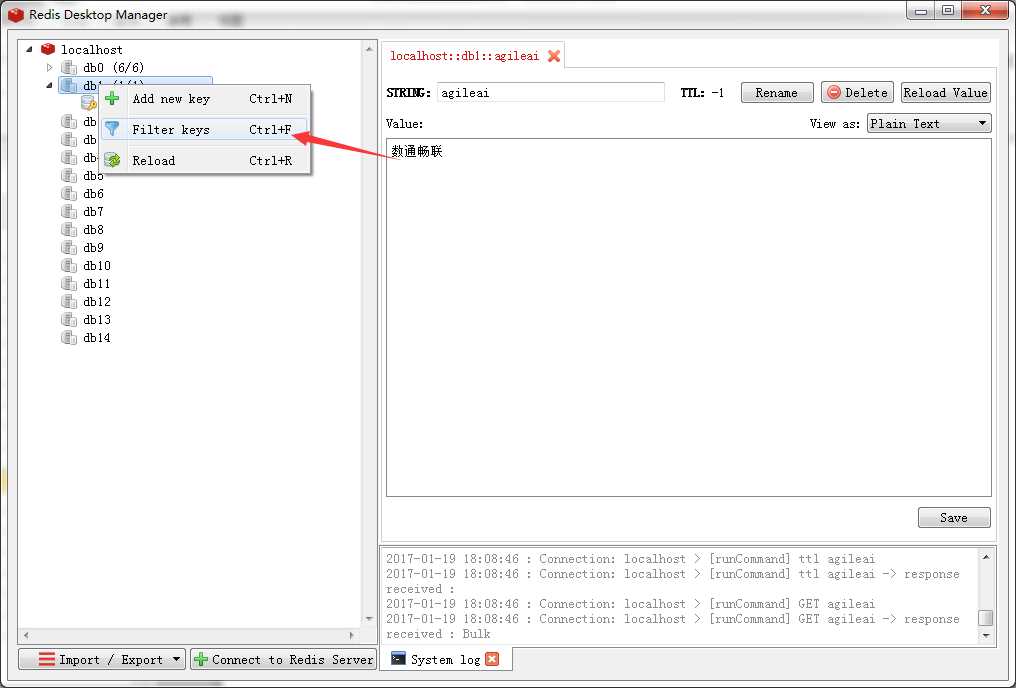Viewport: 1016px width, 688px height.
Task: Click the Rename button
Action: [x=777, y=93]
